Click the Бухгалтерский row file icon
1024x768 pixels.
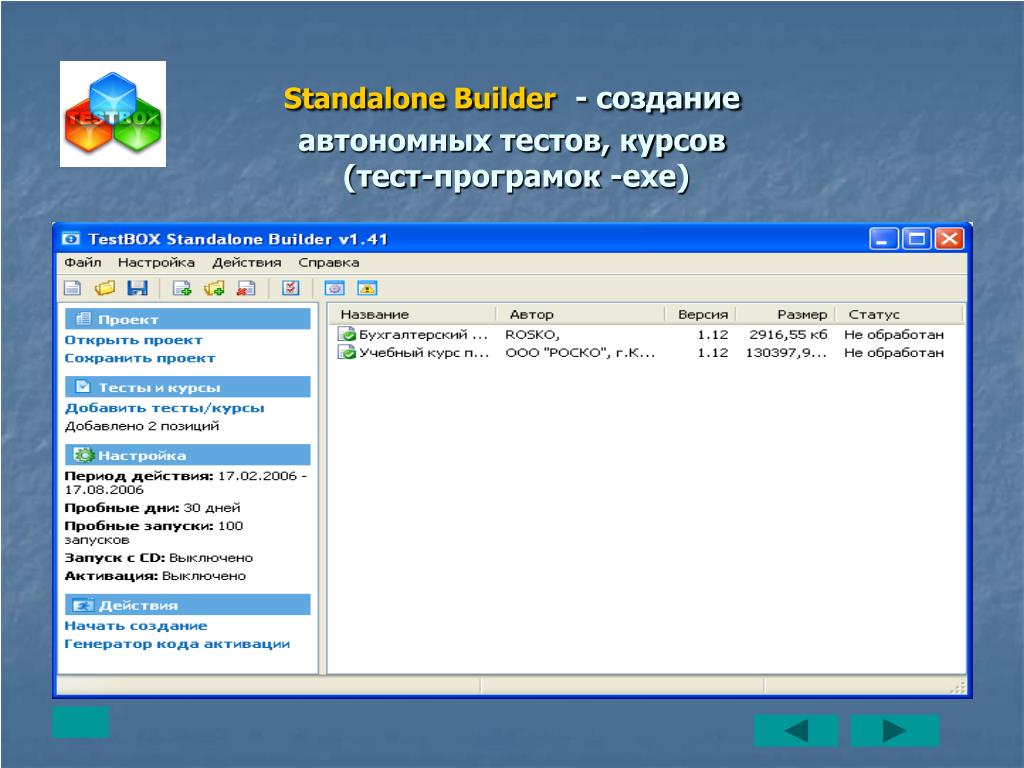(346, 334)
